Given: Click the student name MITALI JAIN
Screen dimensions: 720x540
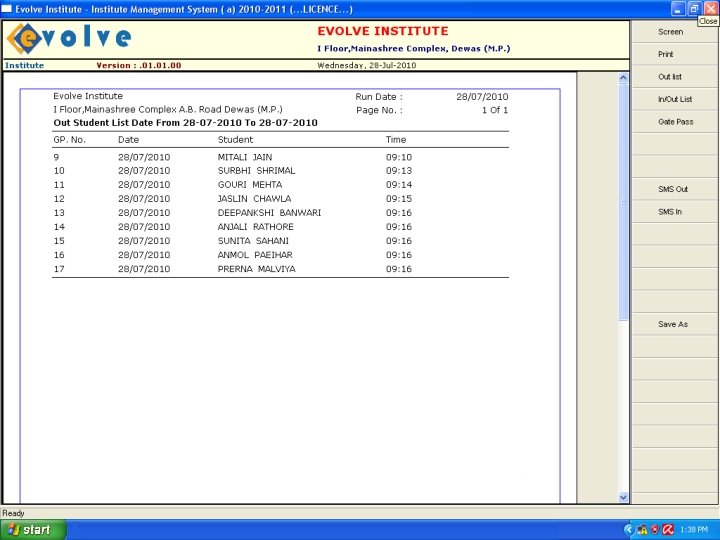Looking at the screenshot, I should (x=245, y=157).
